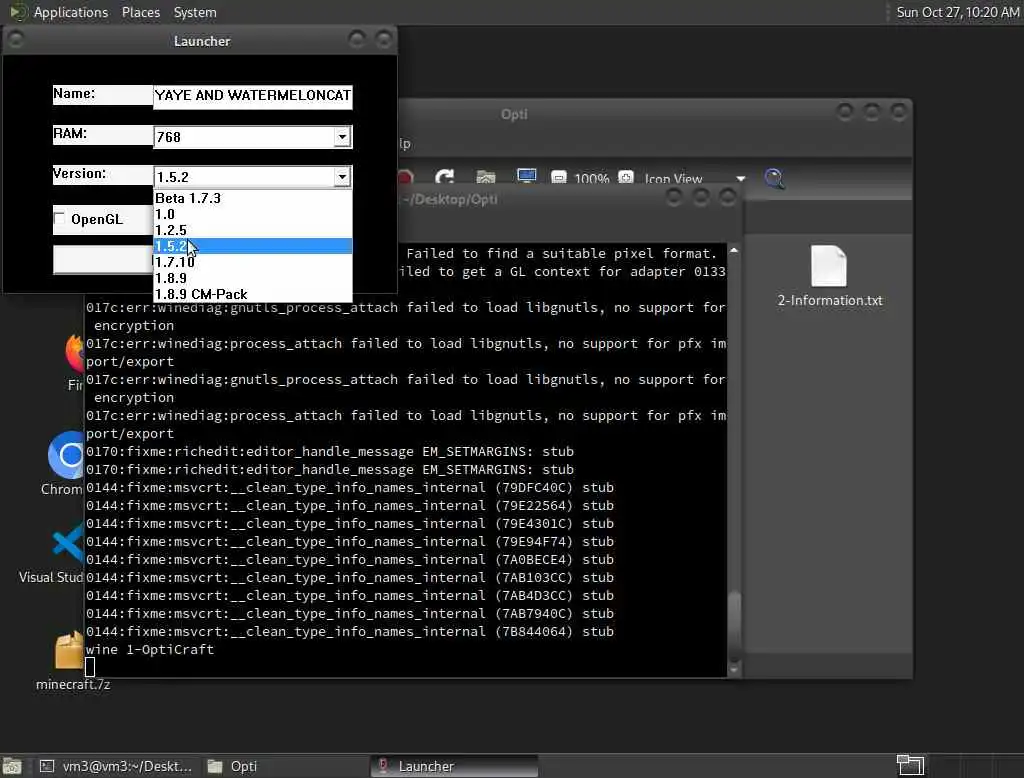
Task: Click the terminal vertical scrollbar thumb
Action: click(x=734, y=626)
